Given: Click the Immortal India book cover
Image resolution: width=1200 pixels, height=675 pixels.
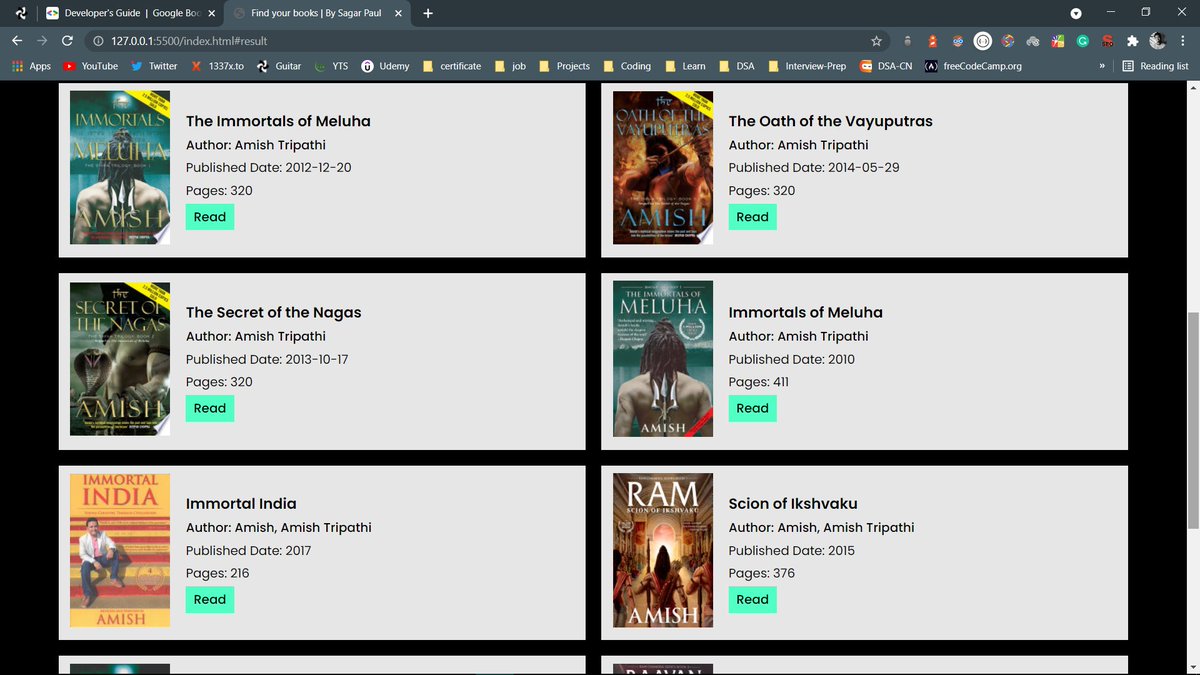Looking at the screenshot, I should (120, 550).
